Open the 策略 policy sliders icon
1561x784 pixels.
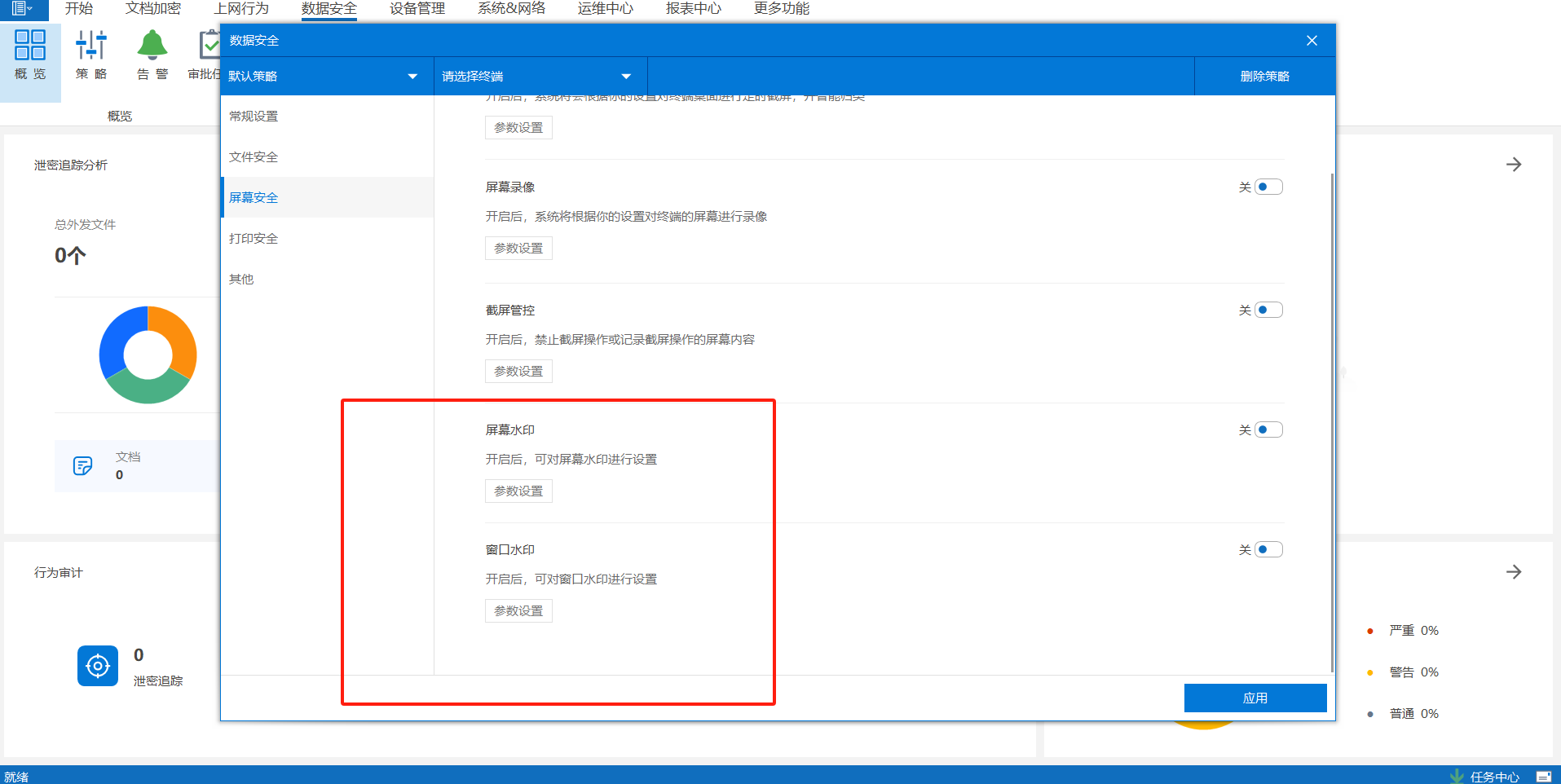91,46
